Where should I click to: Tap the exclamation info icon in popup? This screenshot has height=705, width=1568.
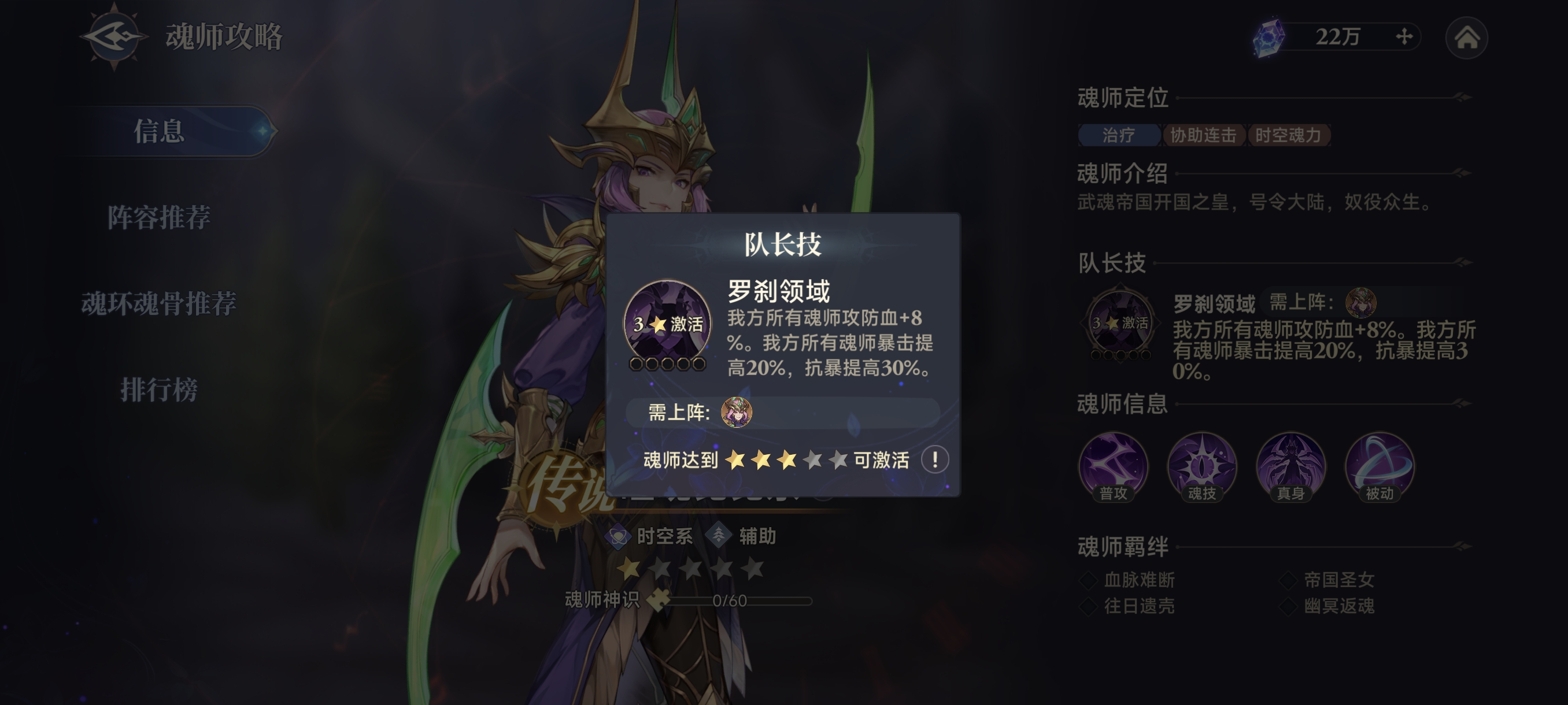coord(935,459)
